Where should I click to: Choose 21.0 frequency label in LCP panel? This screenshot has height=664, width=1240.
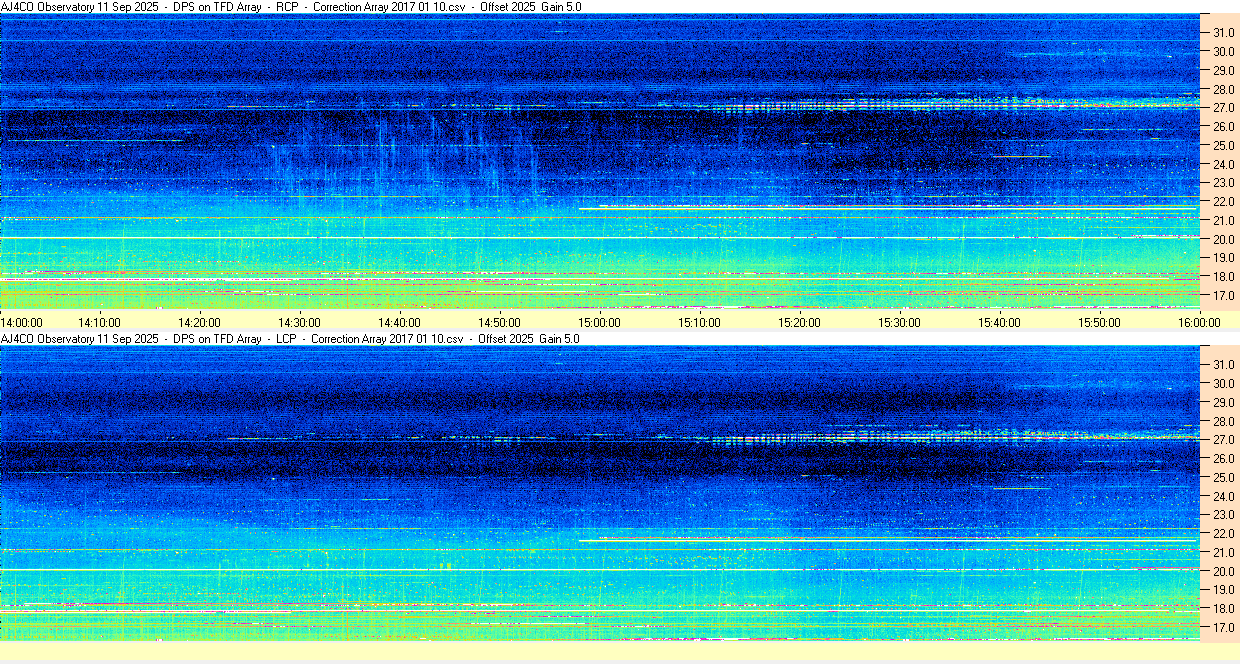1224,553
